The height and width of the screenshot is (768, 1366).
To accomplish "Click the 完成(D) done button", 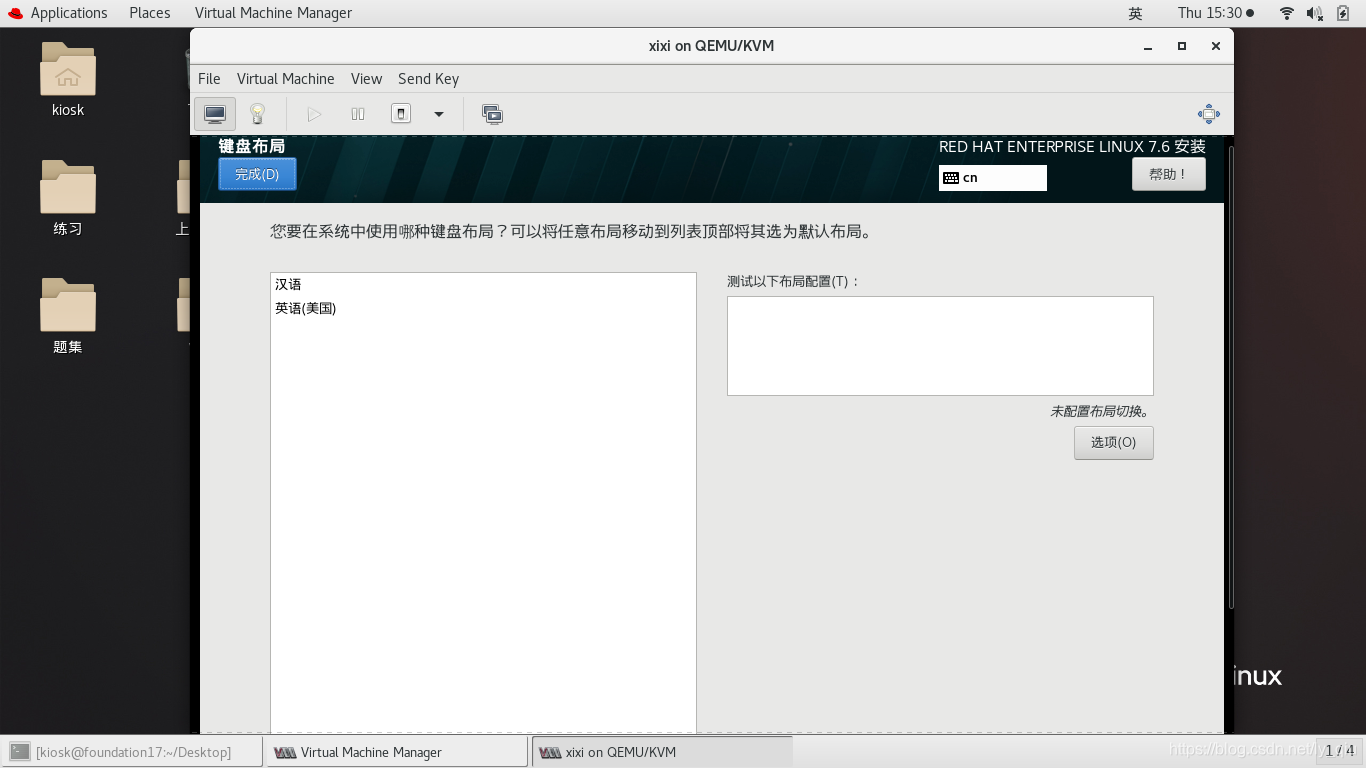I will click(x=257, y=174).
